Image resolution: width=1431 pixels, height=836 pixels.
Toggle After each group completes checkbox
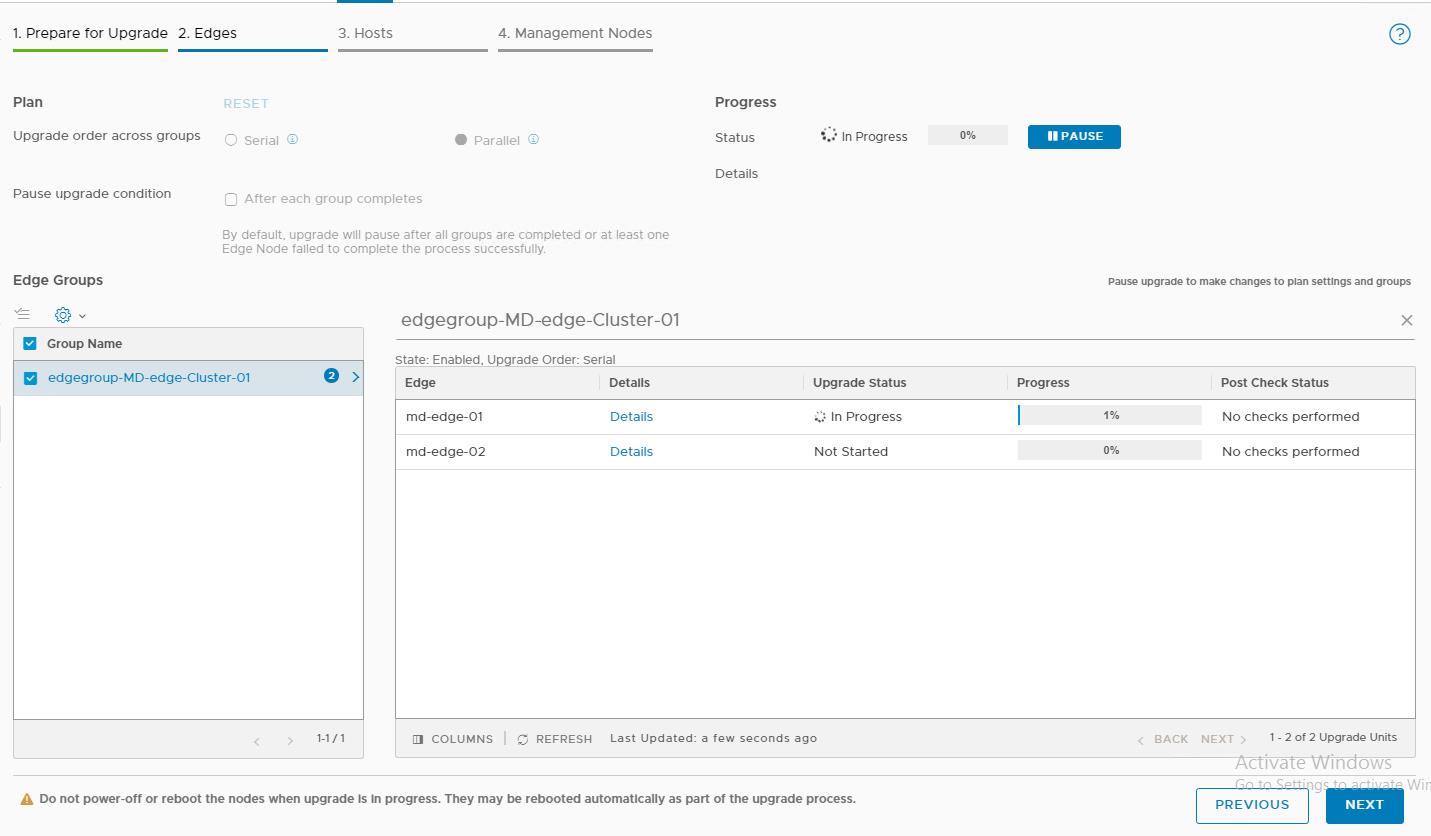point(231,199)
